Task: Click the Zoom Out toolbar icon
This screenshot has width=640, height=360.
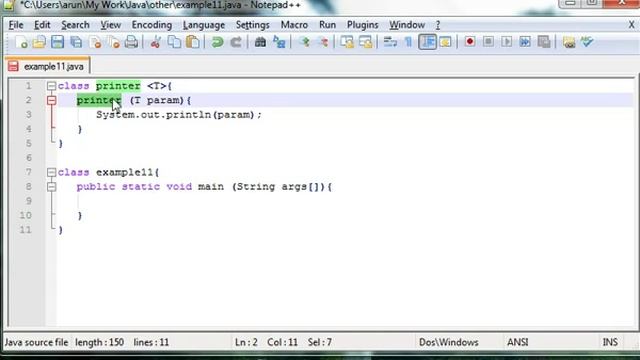Action: click(323, 42)
